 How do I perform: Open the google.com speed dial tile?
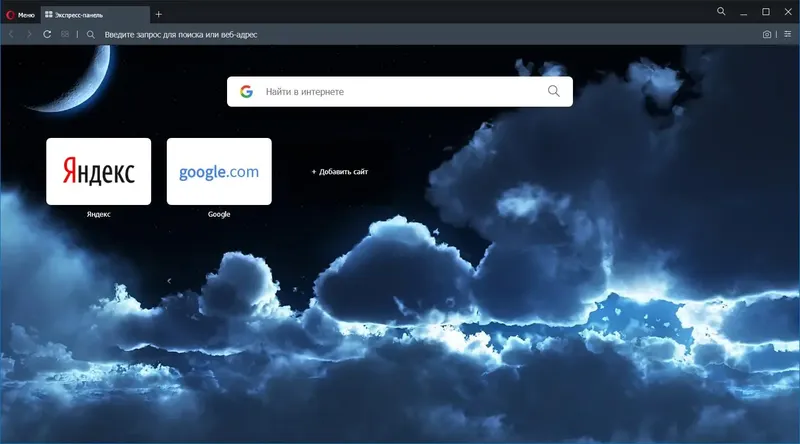219,171
